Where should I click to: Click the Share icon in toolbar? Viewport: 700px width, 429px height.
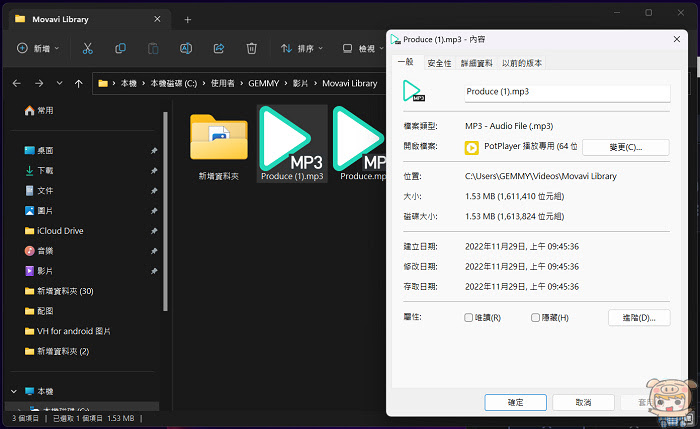click(x=219, y=48)
